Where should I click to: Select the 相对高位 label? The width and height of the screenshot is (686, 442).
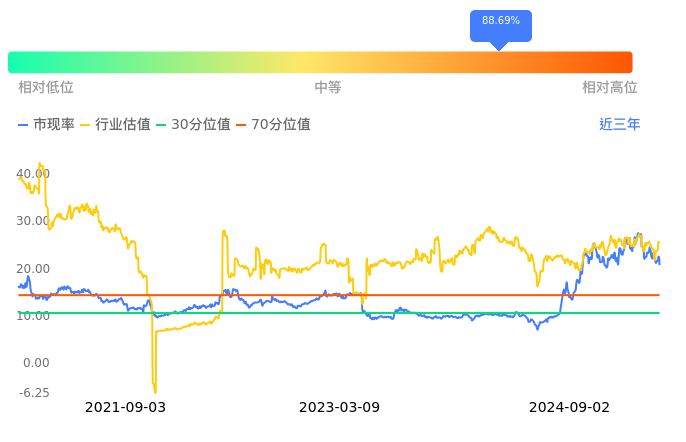[609, 88]
